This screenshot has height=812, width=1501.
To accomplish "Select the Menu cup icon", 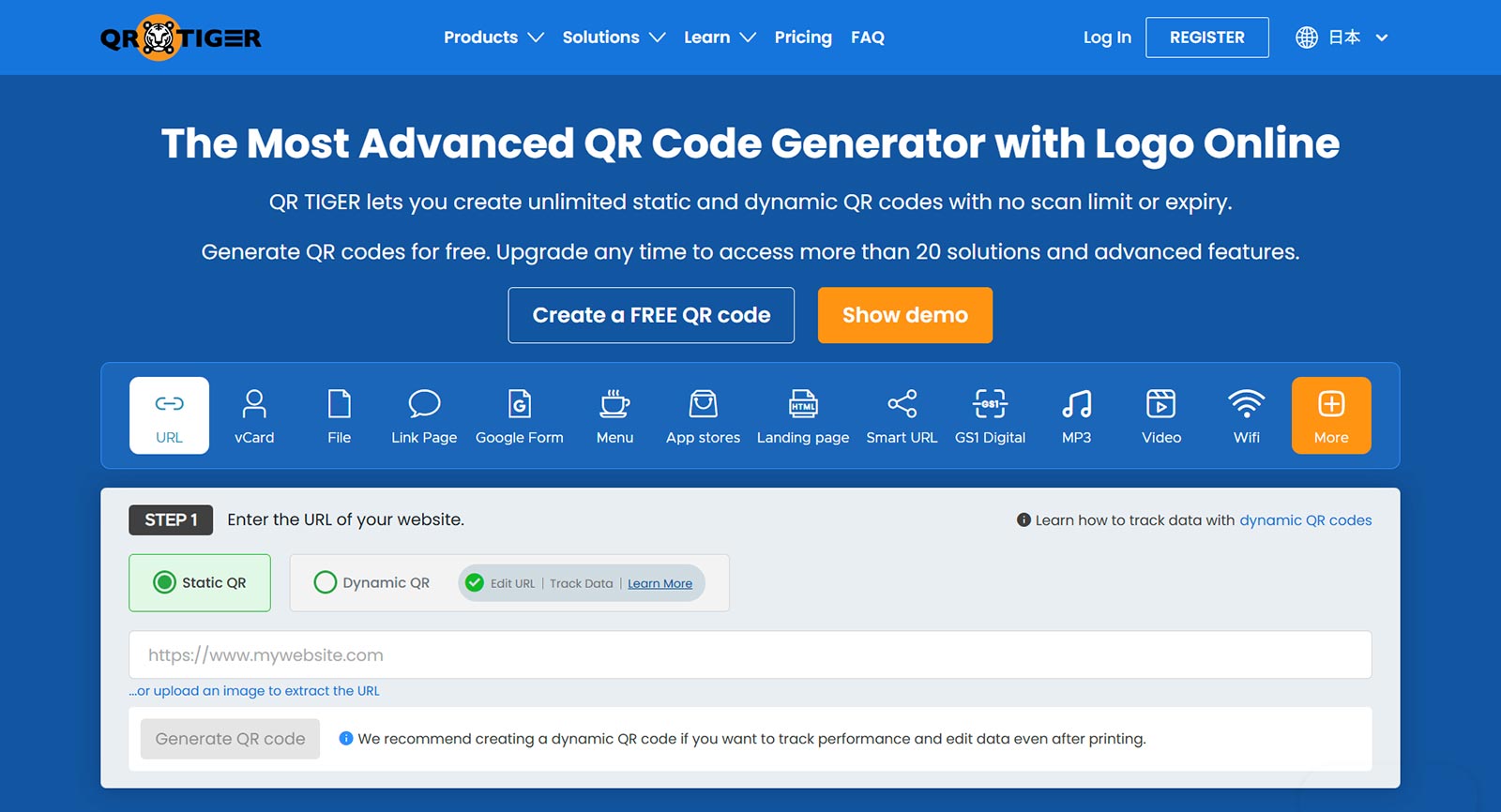I will click(x=614, y=404).
